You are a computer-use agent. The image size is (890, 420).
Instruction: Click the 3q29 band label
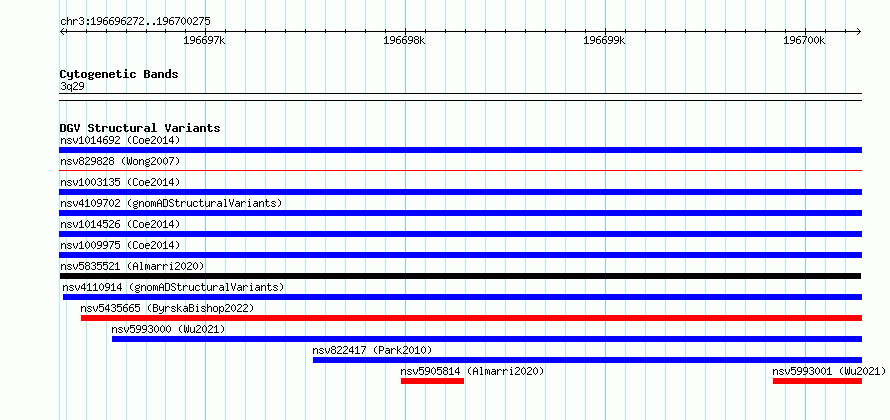(72, 87)
